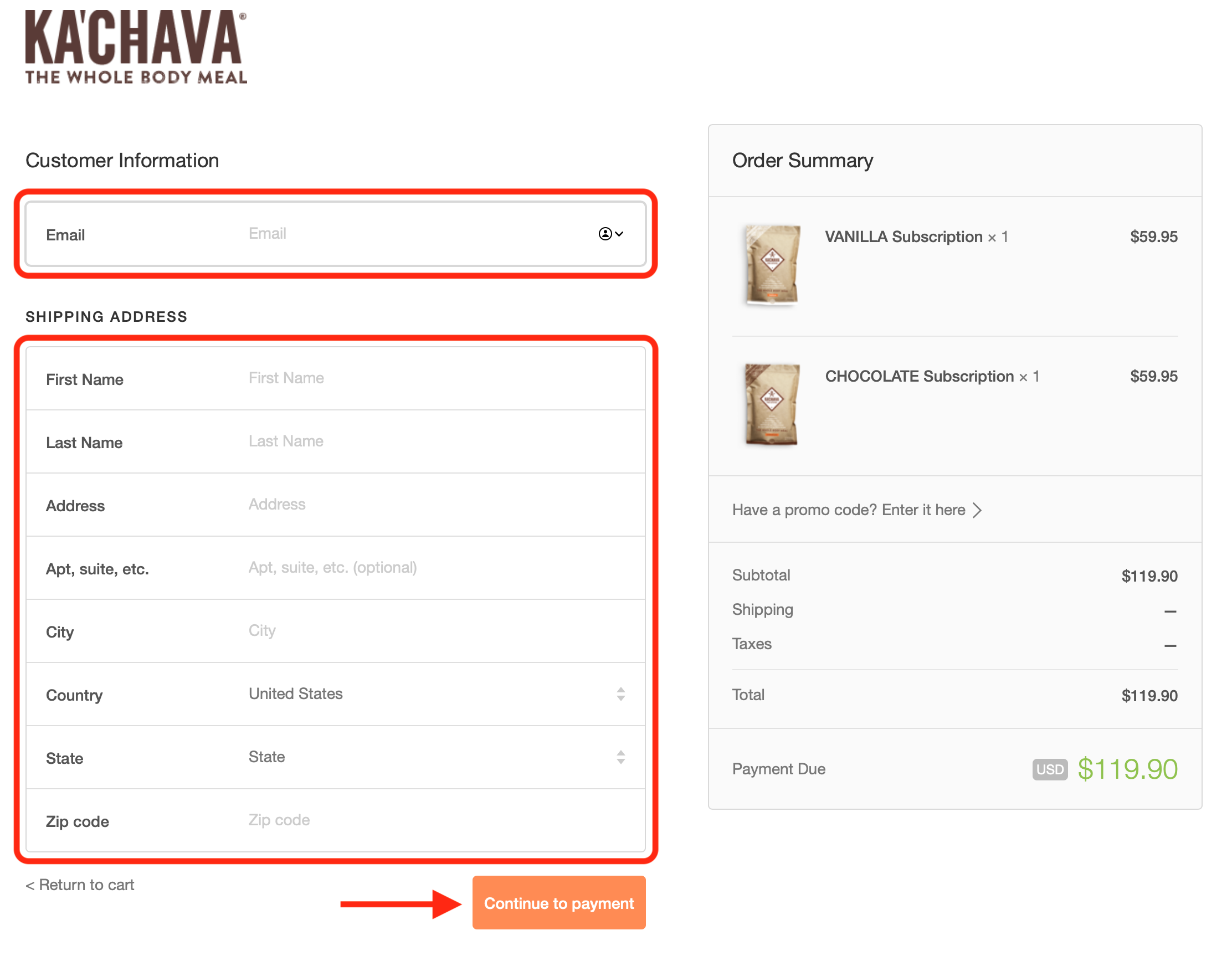
Task: Click the Email input field
Action: tap(395, 234)
